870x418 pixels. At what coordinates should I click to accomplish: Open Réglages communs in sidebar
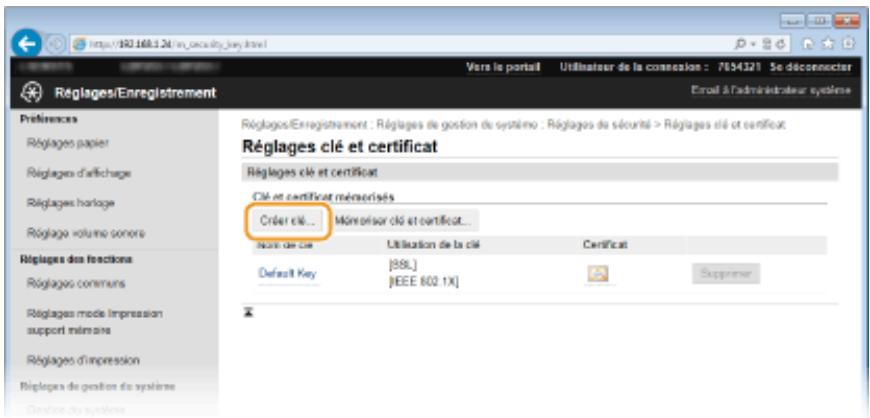coord(75,284)
